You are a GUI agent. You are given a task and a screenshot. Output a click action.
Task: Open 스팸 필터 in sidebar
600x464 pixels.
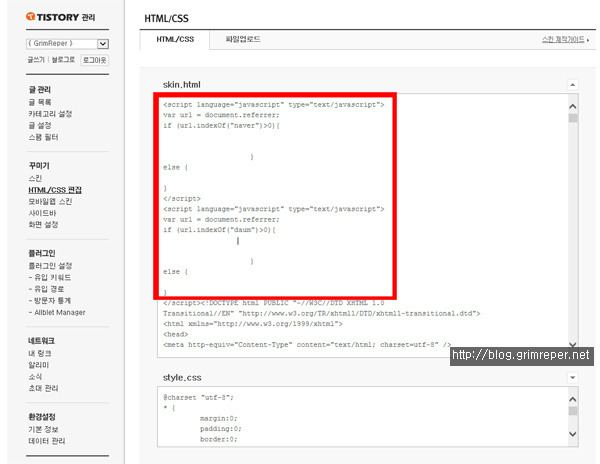[43, 137]
